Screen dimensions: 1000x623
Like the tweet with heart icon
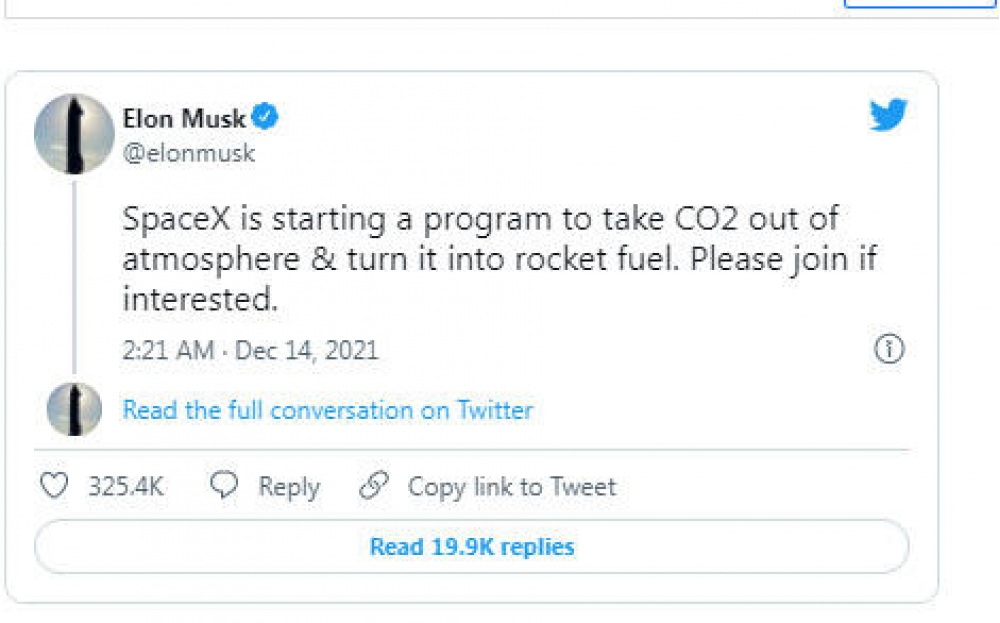54,487
